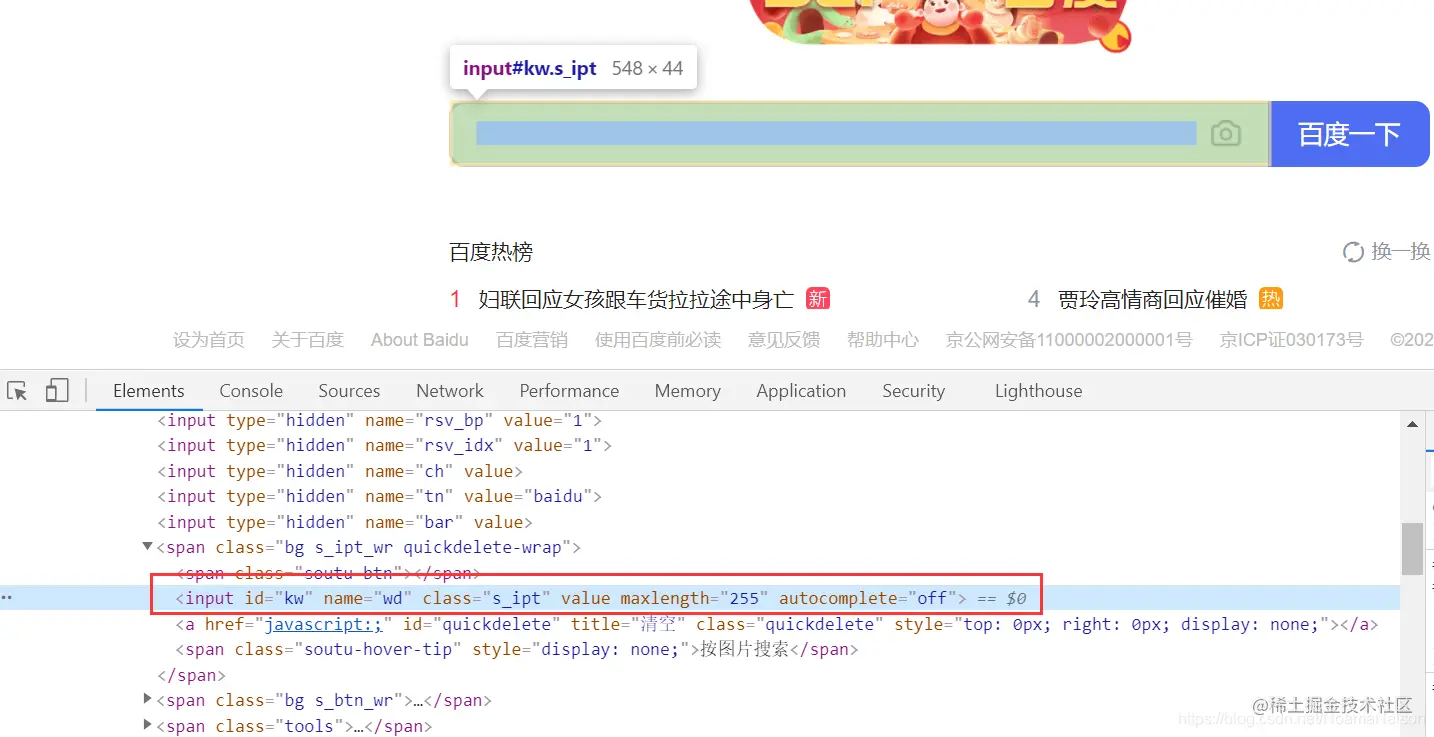Toggle the device toolbar in DevTools
Viewport: 1434px width, 737px height.
[x=56, y=390]
